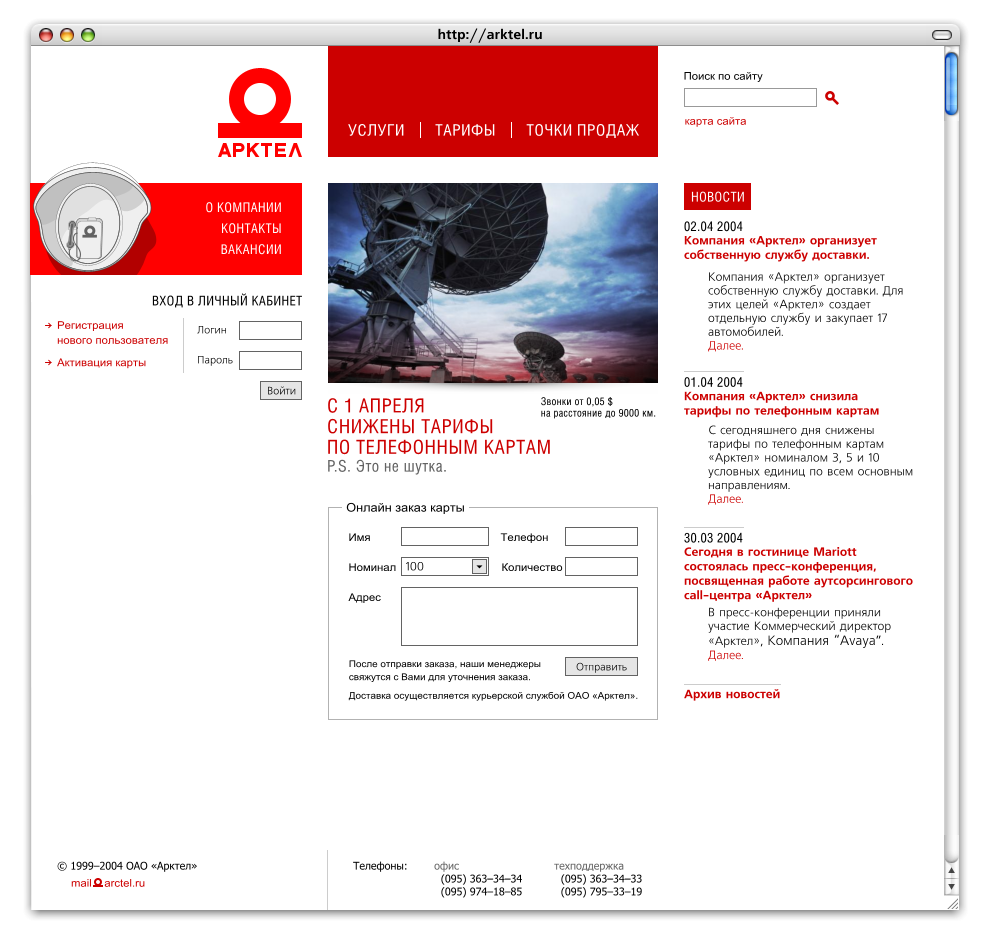Image resolution: width=988 pixels, height=947 pixels.
Task: Click the Отправить button
Action: (601, 667)
